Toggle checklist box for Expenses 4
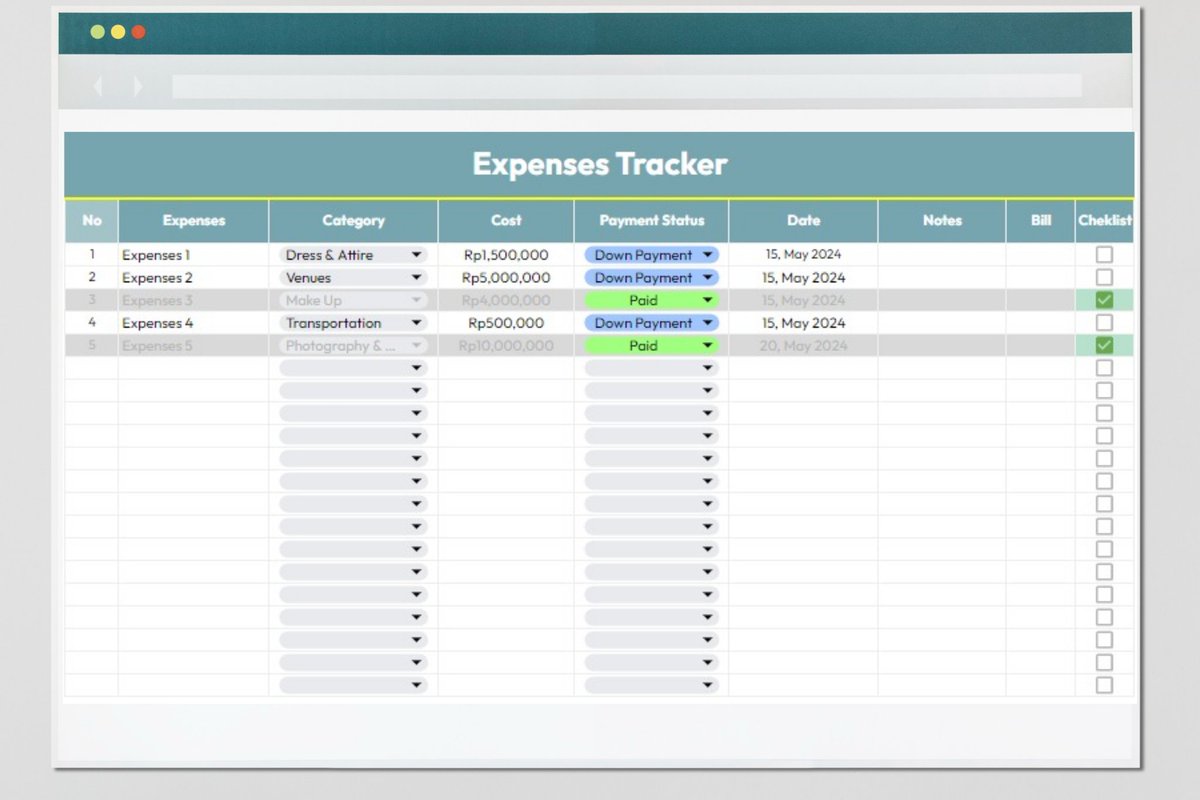The height and width of the screenshot is (800, 1200). 1104,323
